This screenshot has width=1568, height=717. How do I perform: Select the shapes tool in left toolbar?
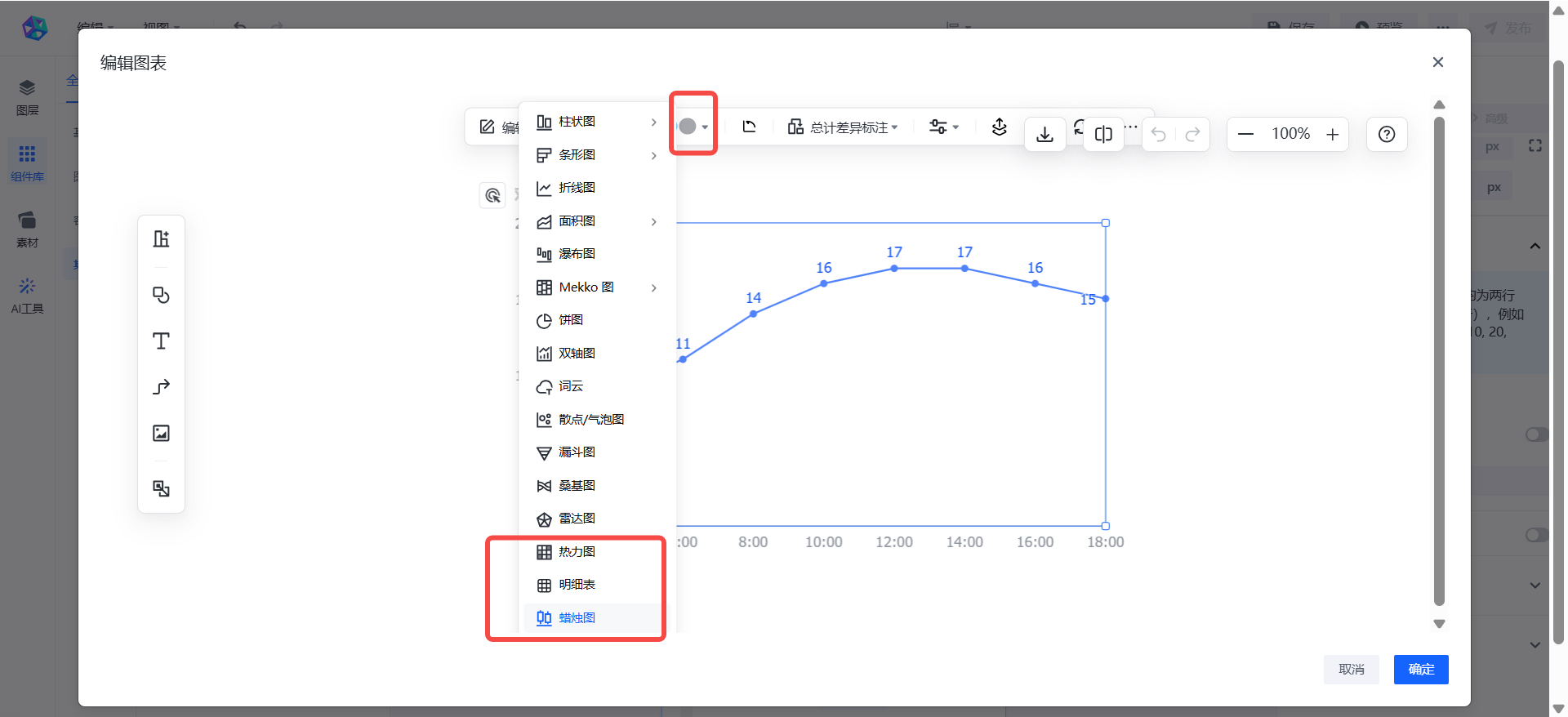(x=161, y=295)
